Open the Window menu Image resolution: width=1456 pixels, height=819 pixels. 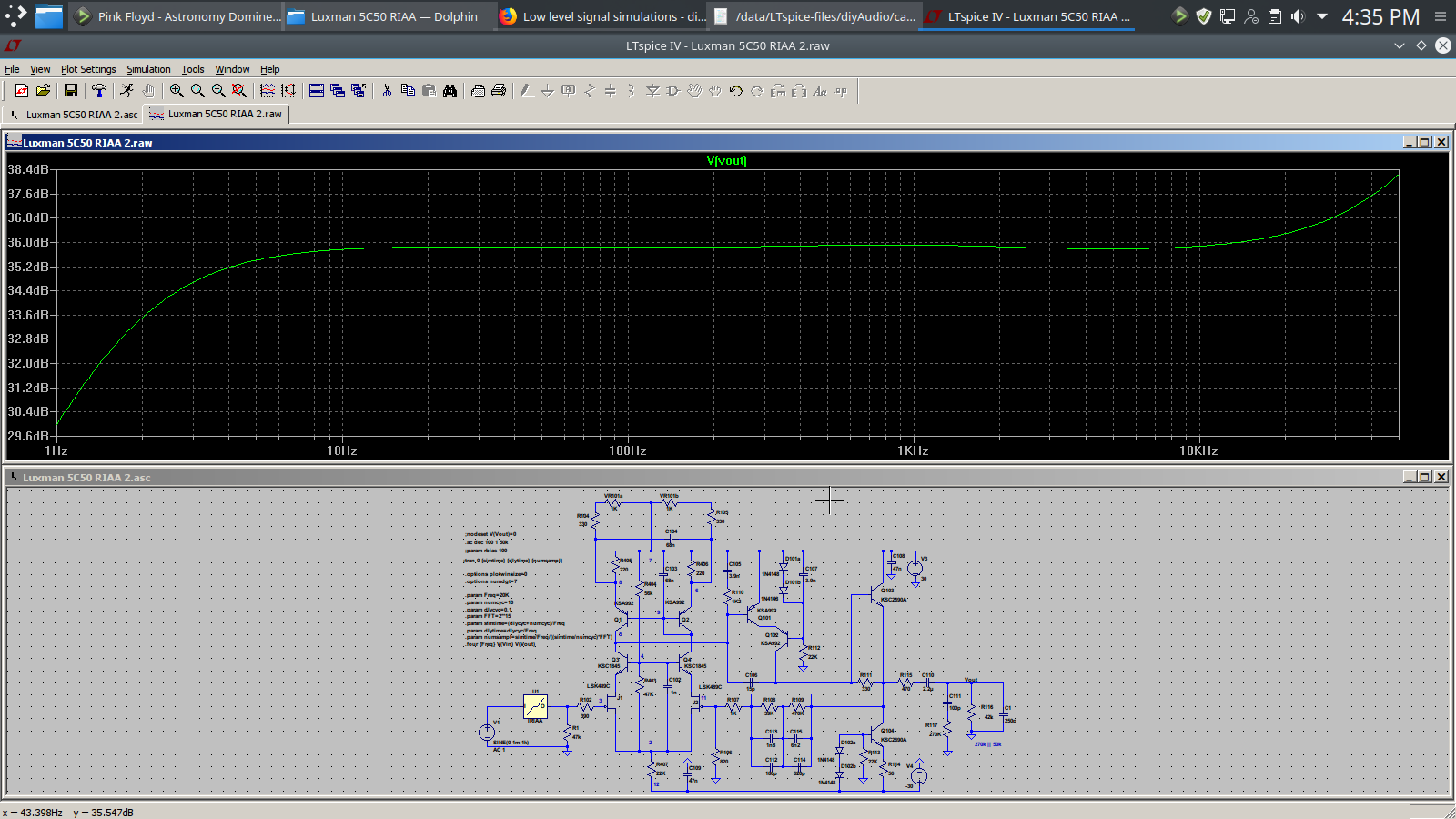click(232, 69)
